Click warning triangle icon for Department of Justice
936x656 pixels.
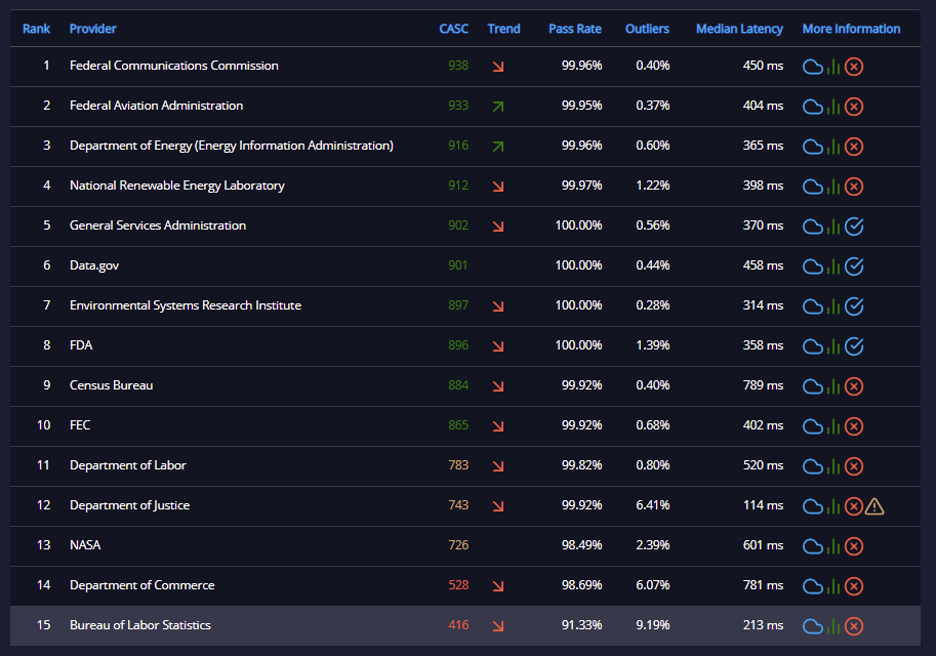click(x=875, y=507)
